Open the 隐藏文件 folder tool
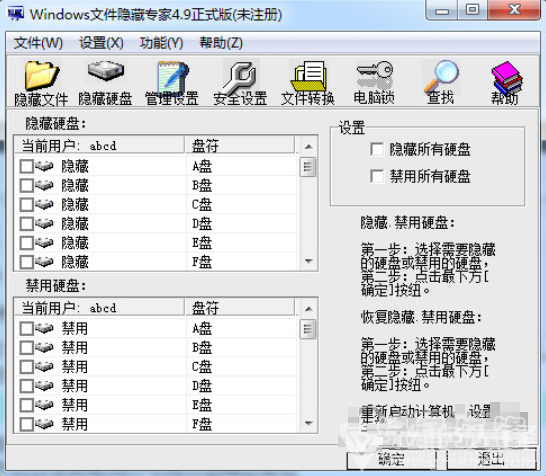 41,83
